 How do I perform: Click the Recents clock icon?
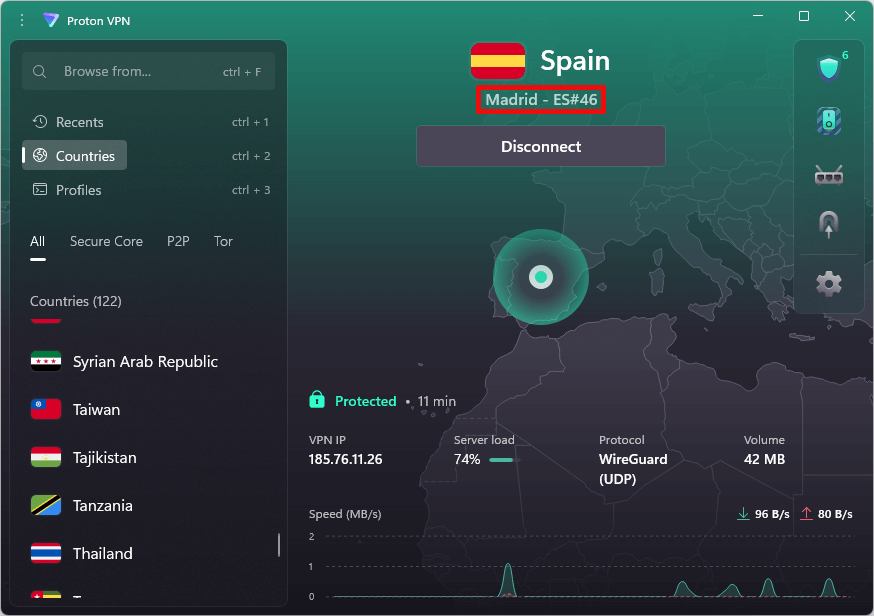click(40, 122)
